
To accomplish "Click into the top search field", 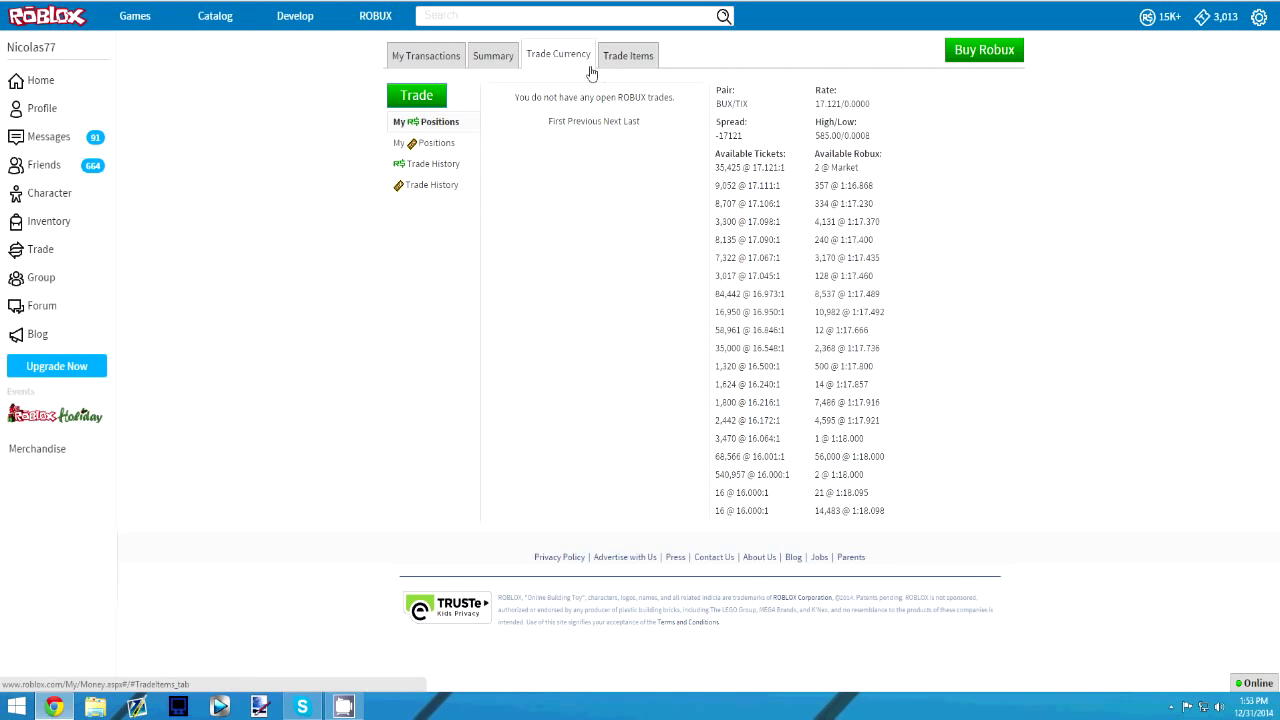I will [565, 16].
